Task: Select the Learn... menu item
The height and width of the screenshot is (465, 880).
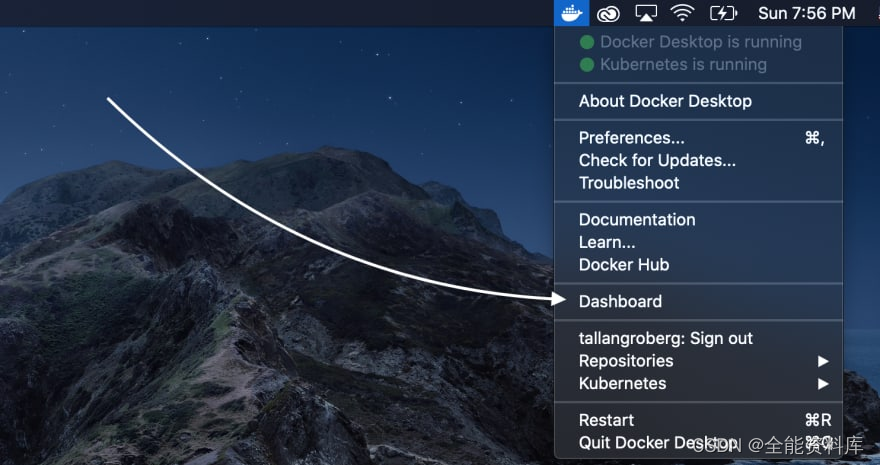Action: click(x=698, y=242)
